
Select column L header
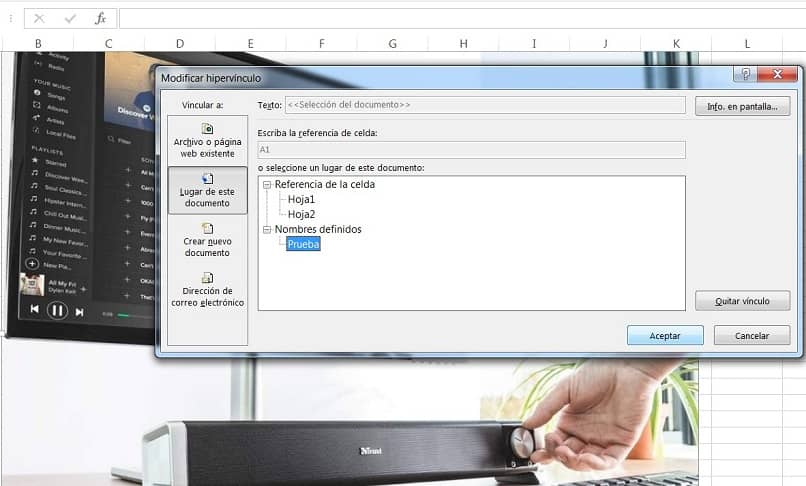tap(747, 44)
